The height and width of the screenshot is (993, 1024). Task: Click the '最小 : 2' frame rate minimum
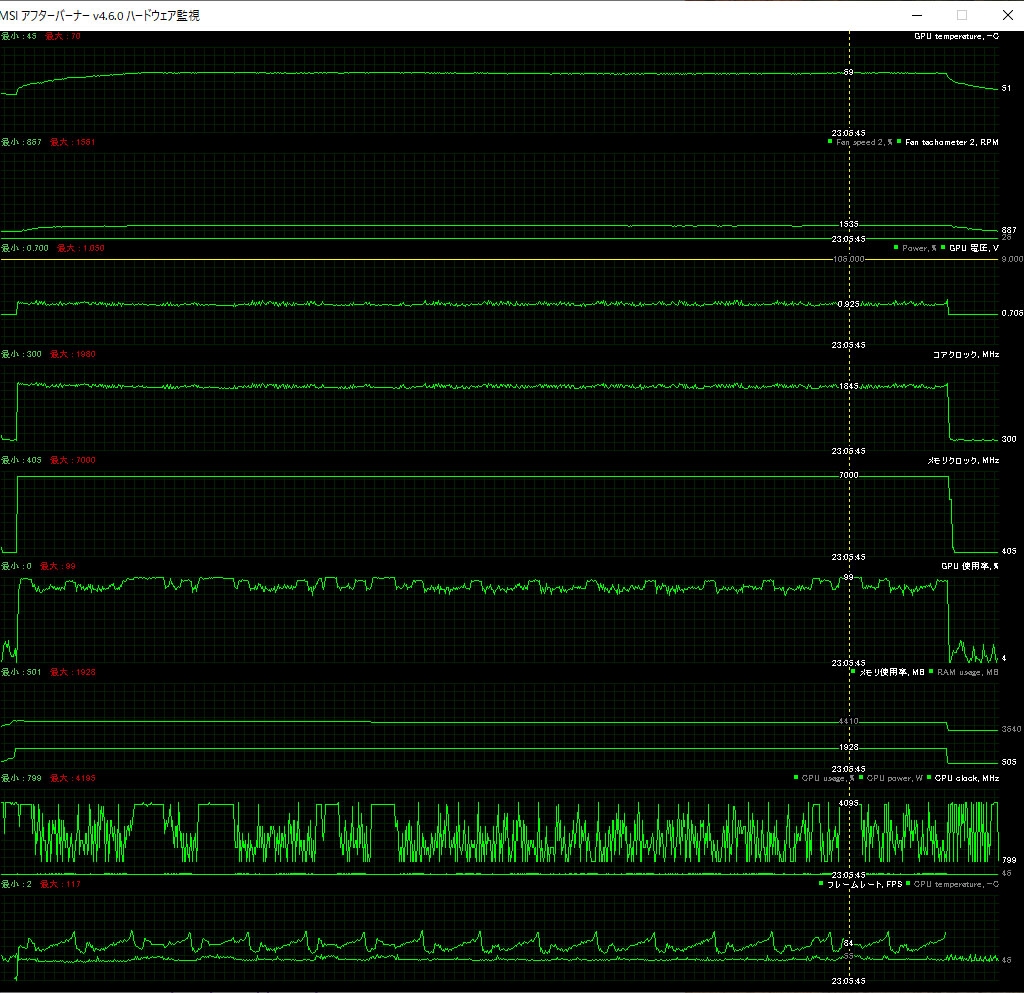point(16,884)
